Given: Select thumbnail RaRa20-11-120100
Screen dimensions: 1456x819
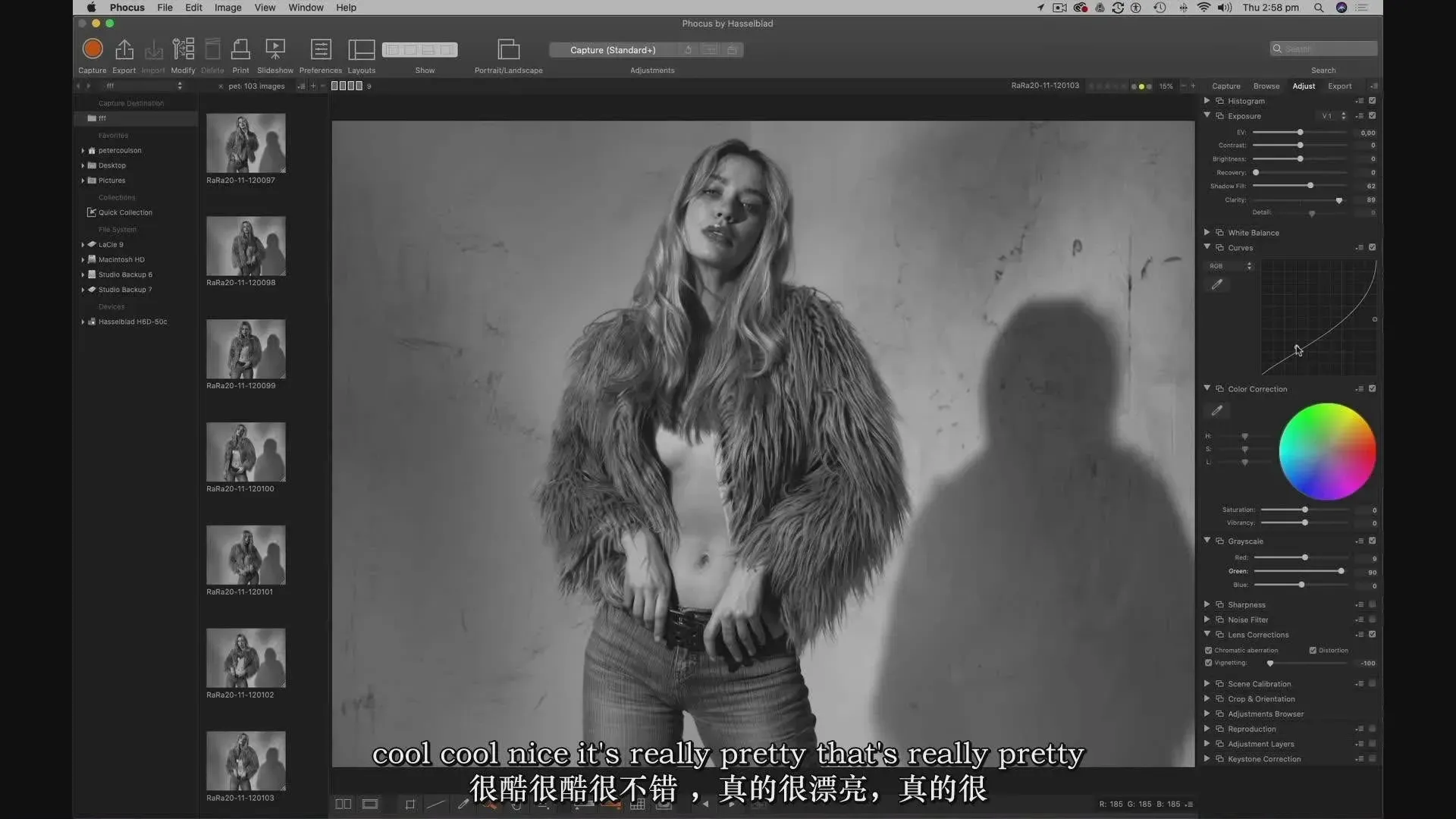Looking at the screenshot, I should click(x=246, y=452).
